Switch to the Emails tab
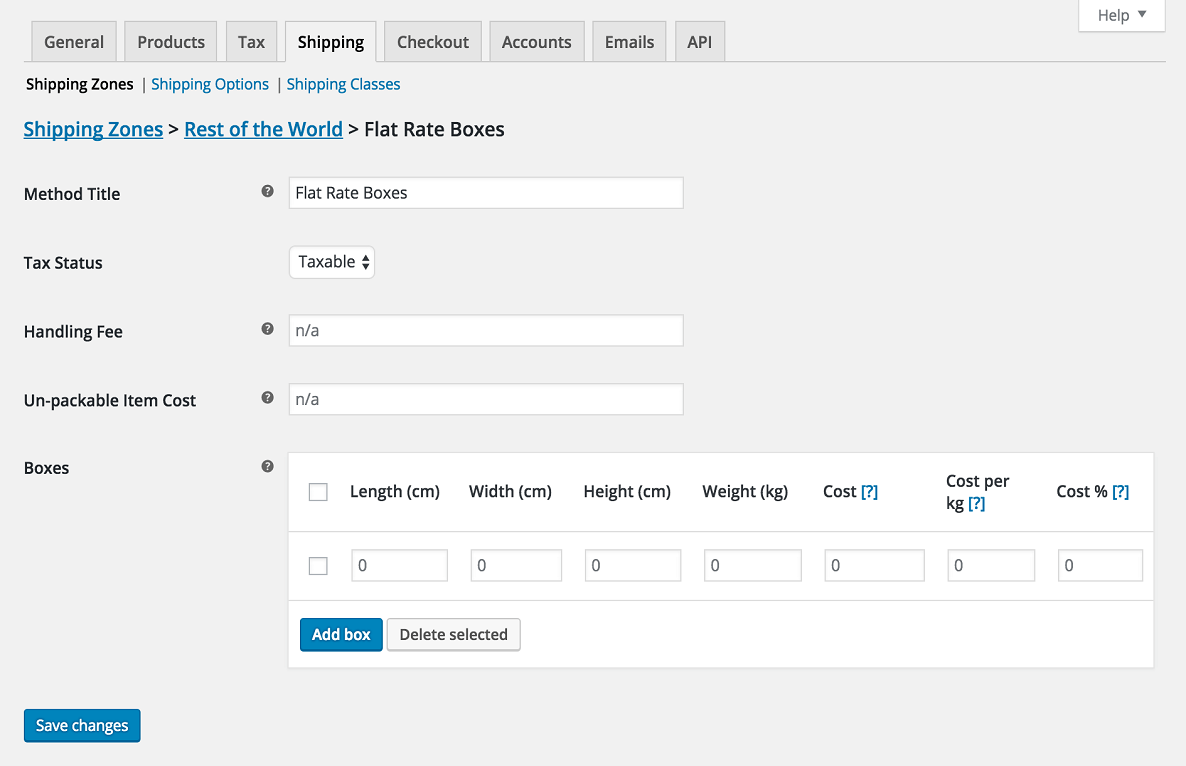 (628, 41)
